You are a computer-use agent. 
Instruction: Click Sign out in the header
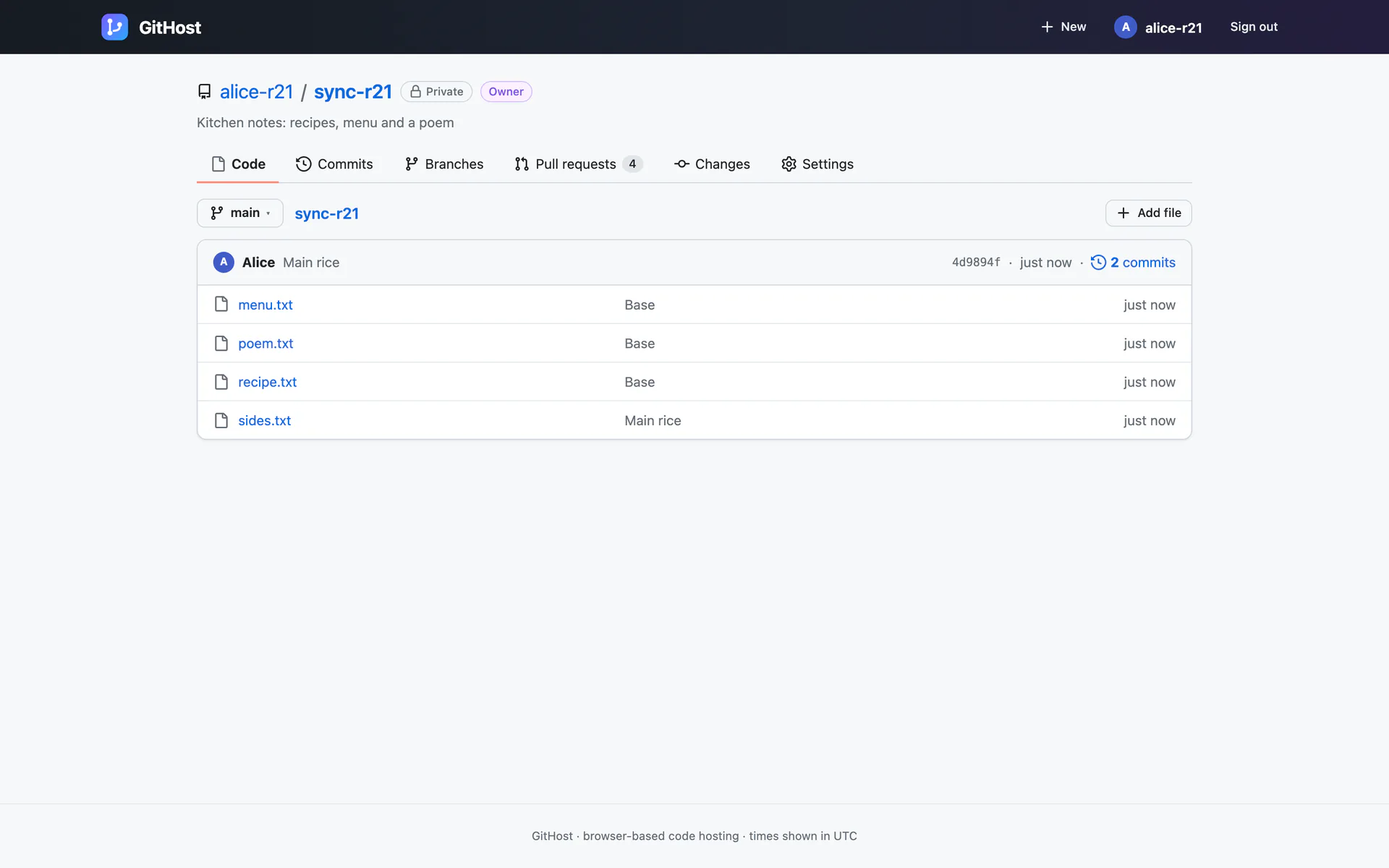coord(1254,27)
